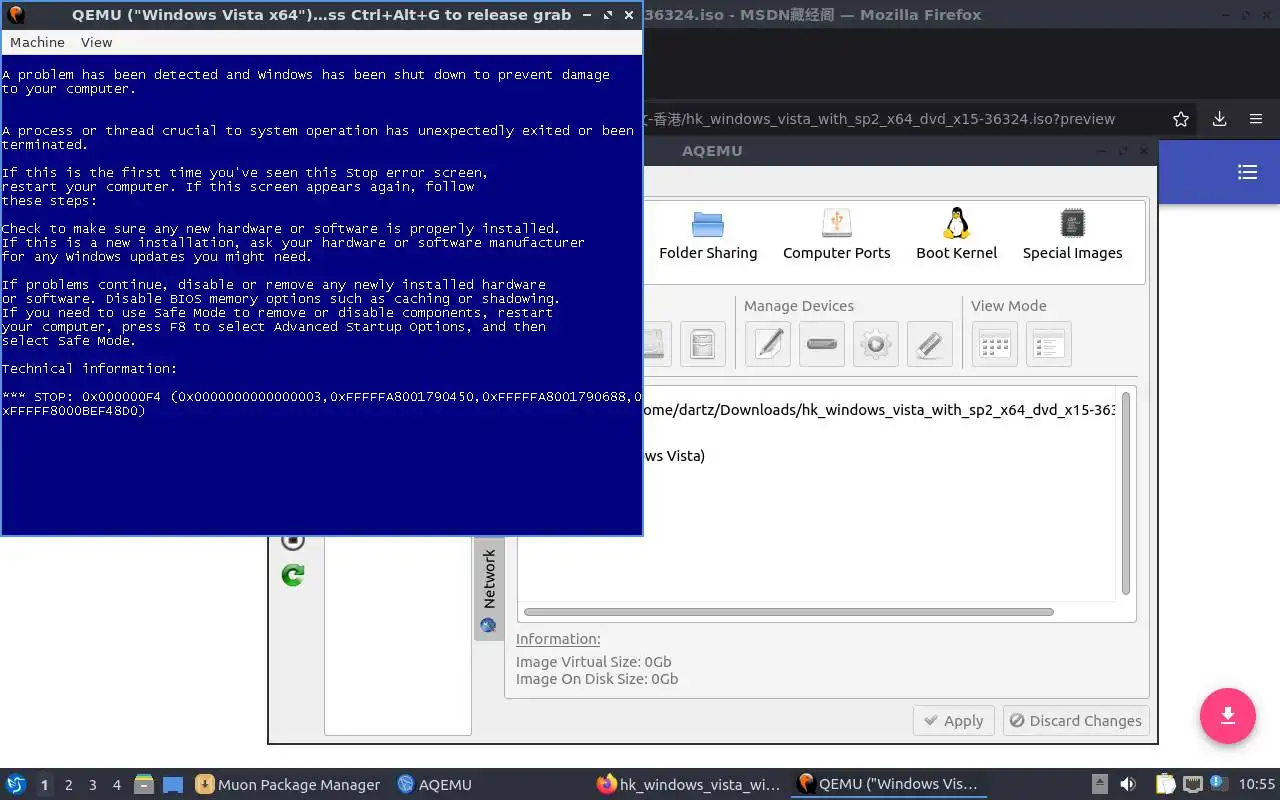Open Firefox hamburger menu

1256,119
